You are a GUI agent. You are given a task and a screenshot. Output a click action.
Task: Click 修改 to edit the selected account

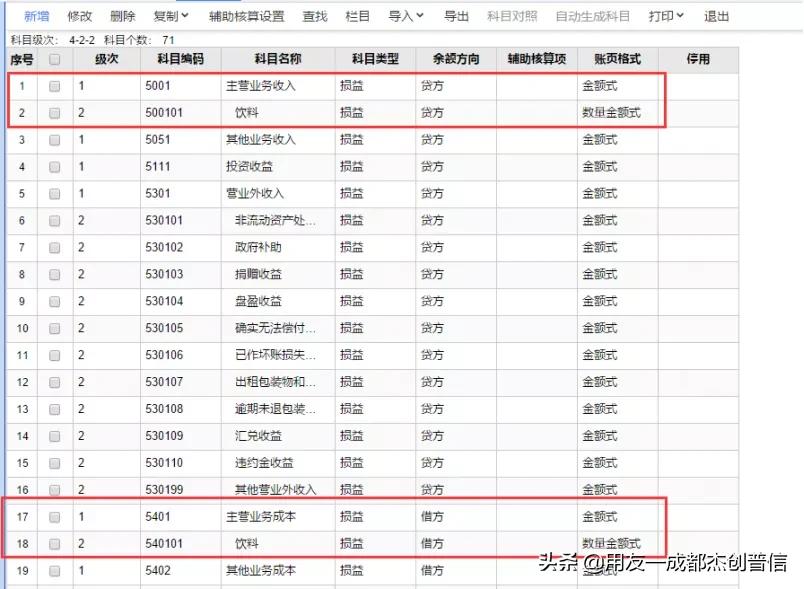(x=79, y=15)
